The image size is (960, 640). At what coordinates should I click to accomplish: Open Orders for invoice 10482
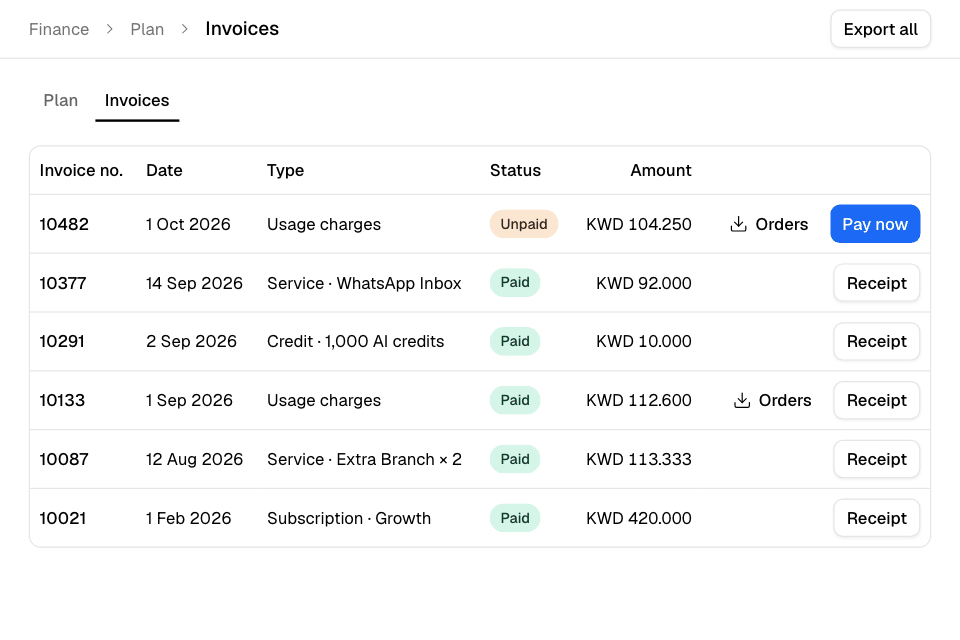[769, 224]
